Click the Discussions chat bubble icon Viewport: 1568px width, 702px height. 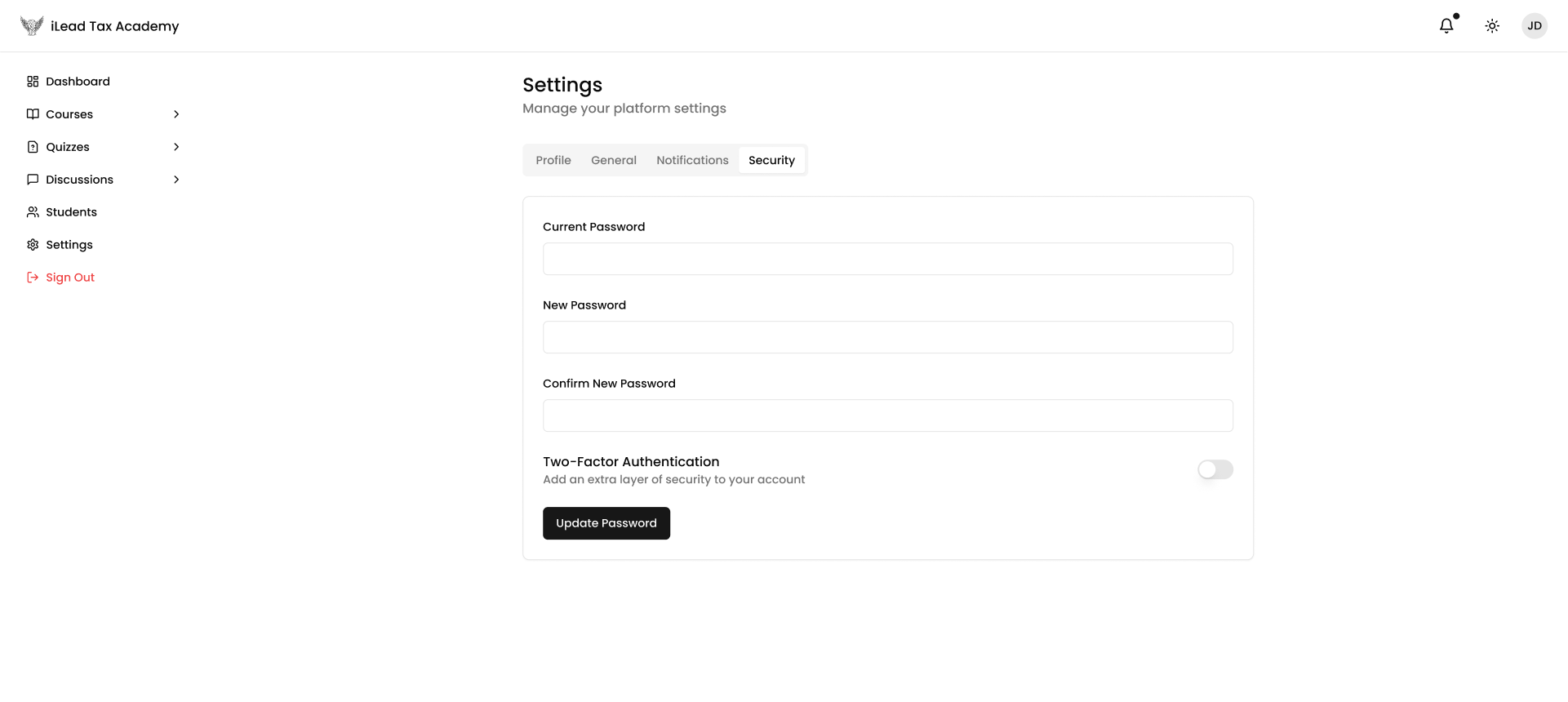[33, 180]
